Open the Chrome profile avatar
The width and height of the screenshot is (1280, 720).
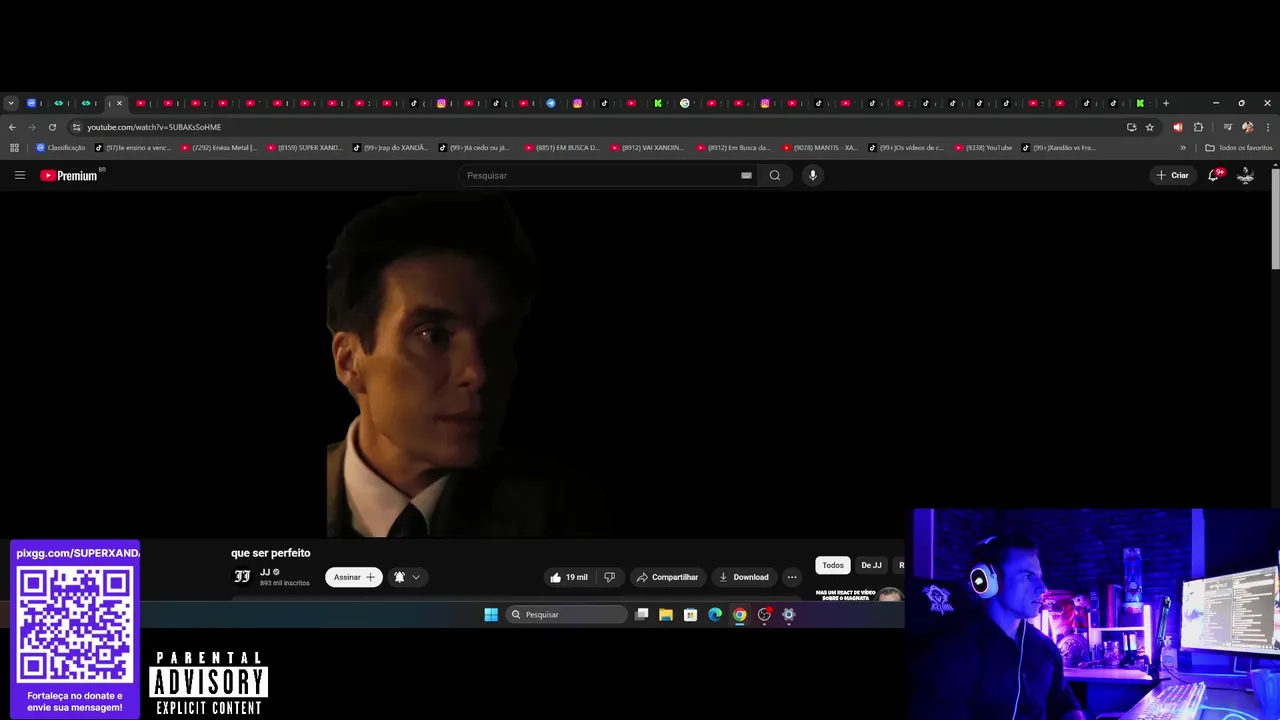pyautogui.click(x=1247, y=127)
